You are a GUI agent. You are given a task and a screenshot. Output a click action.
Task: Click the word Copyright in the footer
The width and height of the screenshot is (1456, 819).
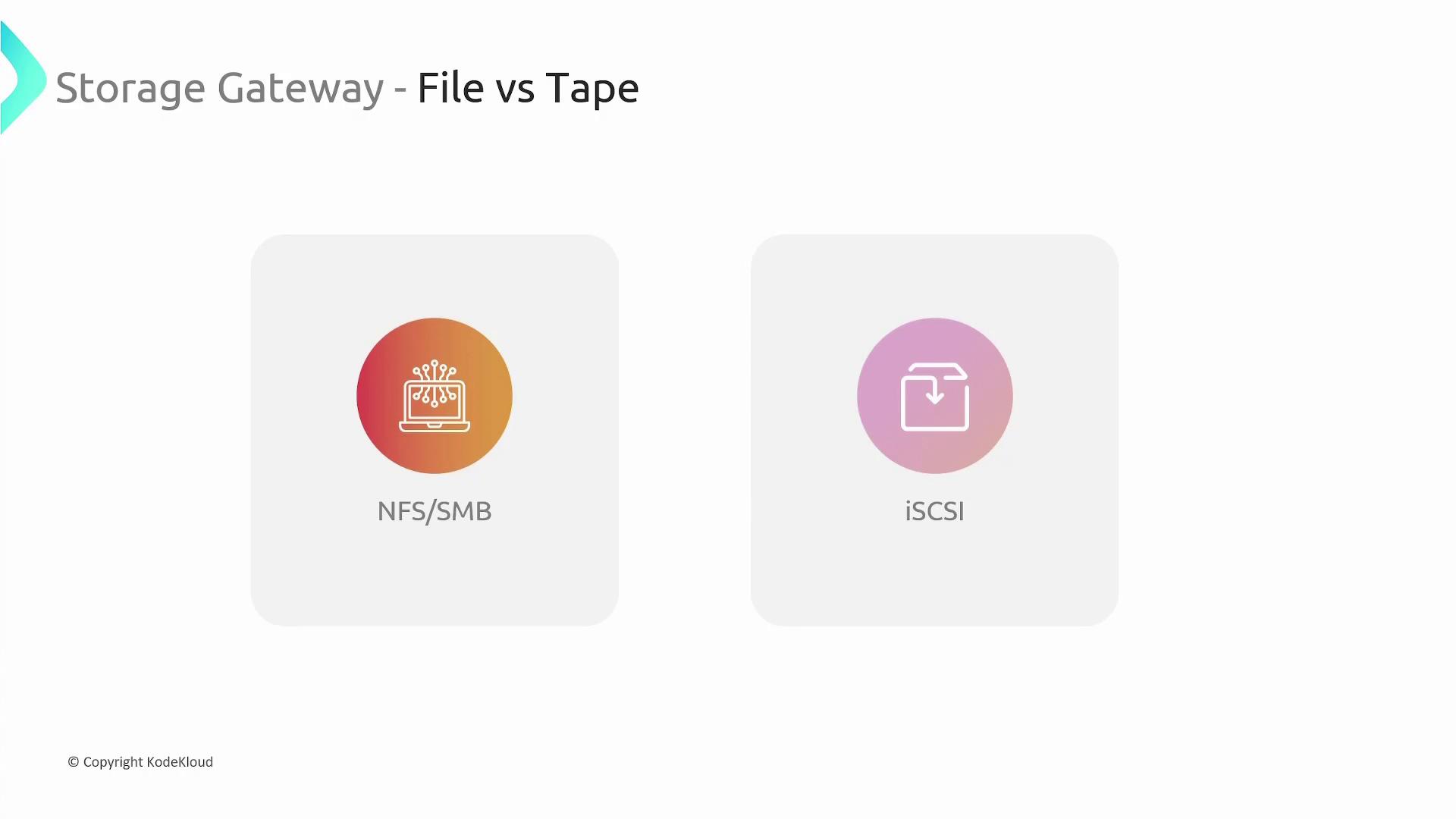point(113,763)
